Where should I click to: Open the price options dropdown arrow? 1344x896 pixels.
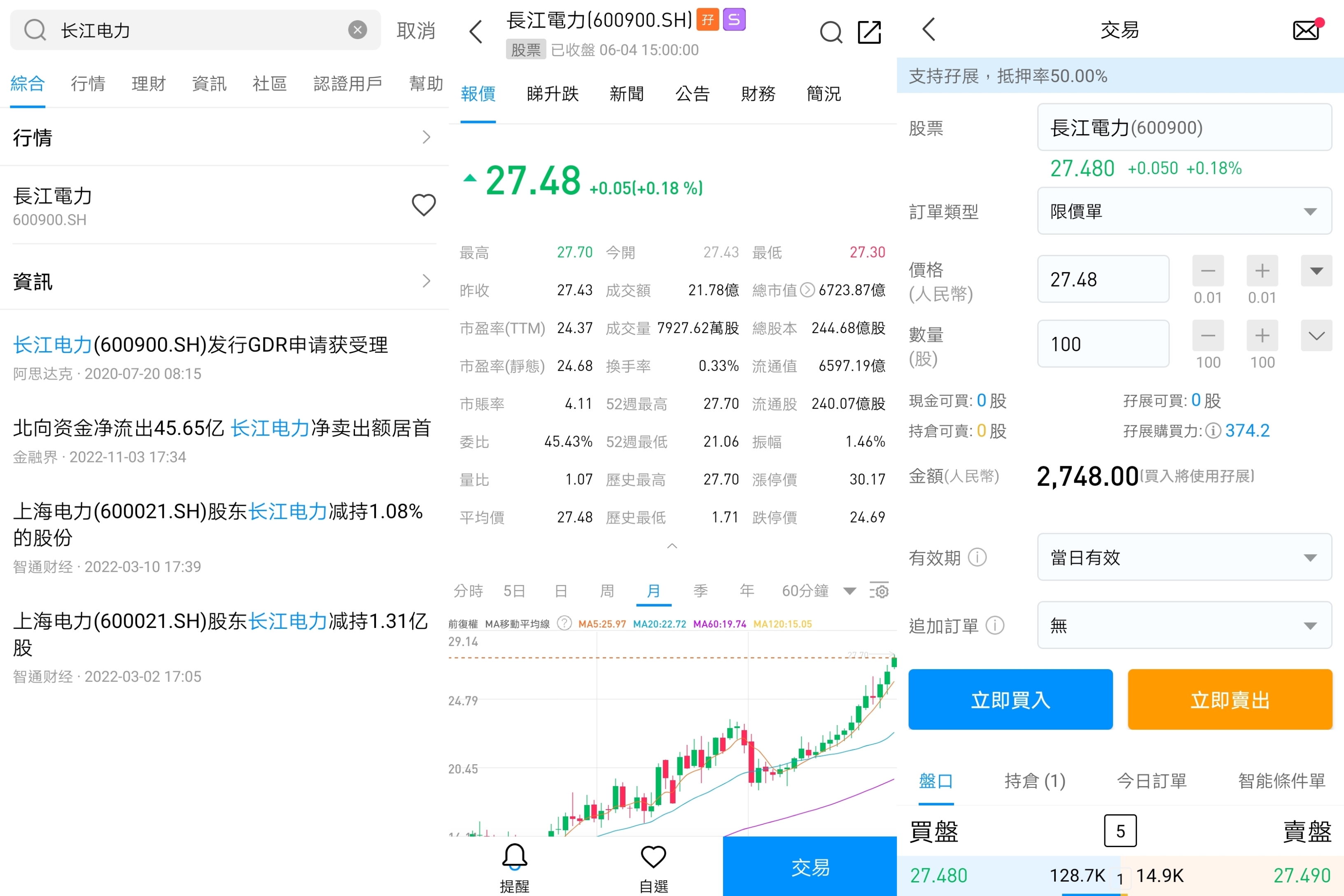(x=1316, y=271)
